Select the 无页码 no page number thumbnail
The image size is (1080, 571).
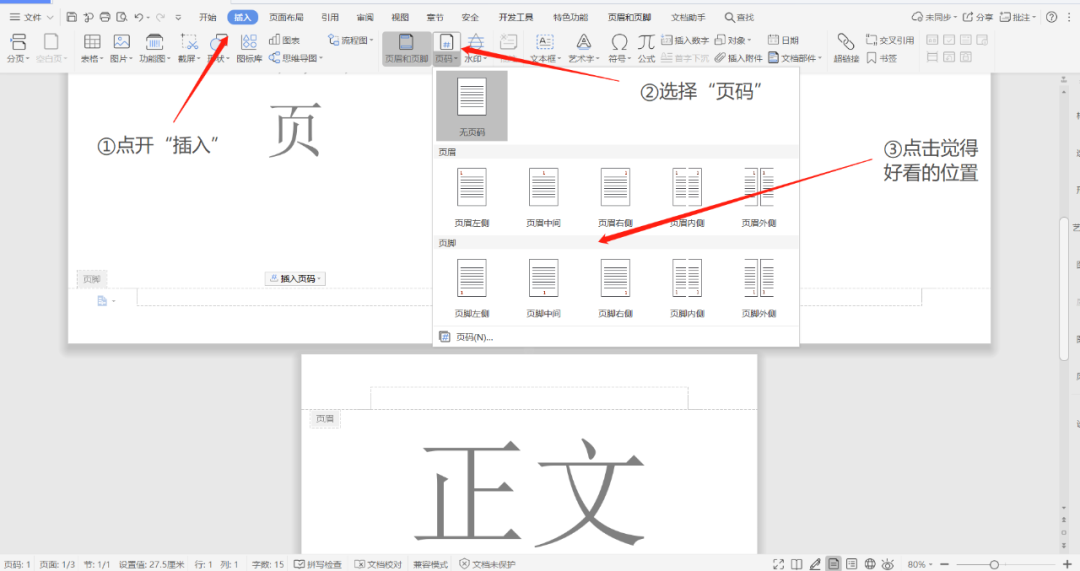tap(472, 106)
